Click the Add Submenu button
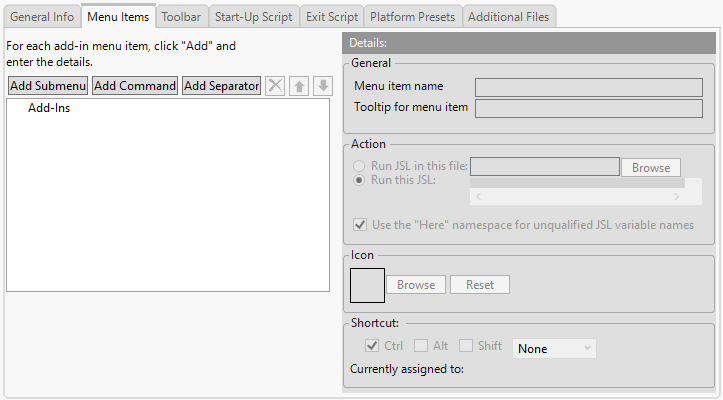Image resolution: width=723 pixels, height=400 pixels. click(48, 86)
